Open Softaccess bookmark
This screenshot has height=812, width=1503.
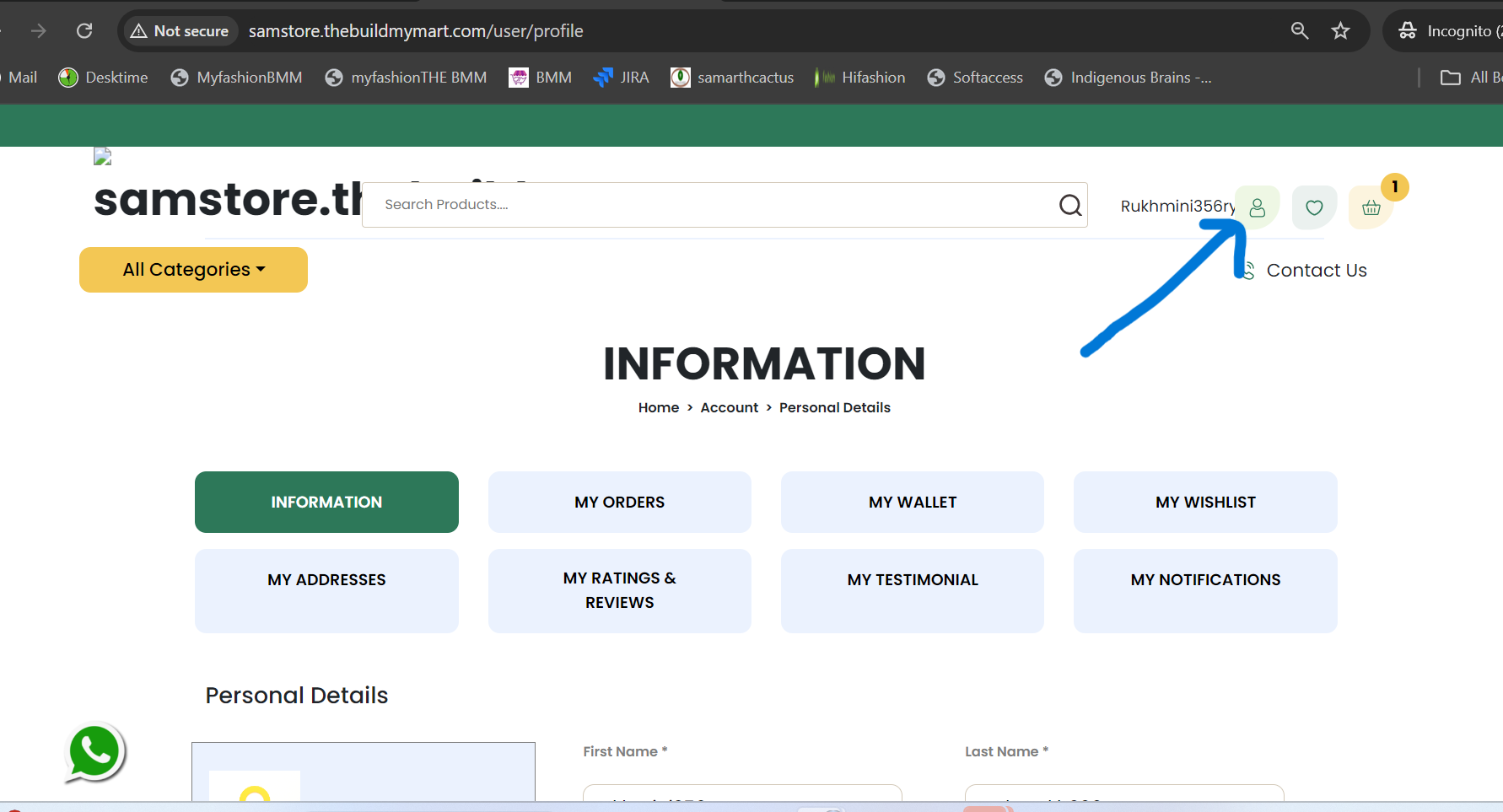pos(975,78)
